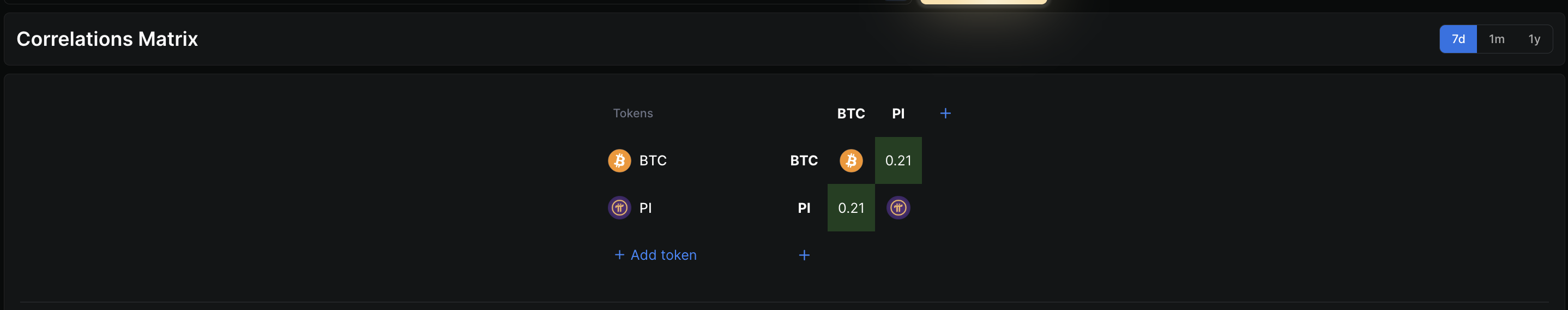Select the 0.21 cell in the PI row
The width and height of the screenshot is (1568, 310).
(851, 208)
